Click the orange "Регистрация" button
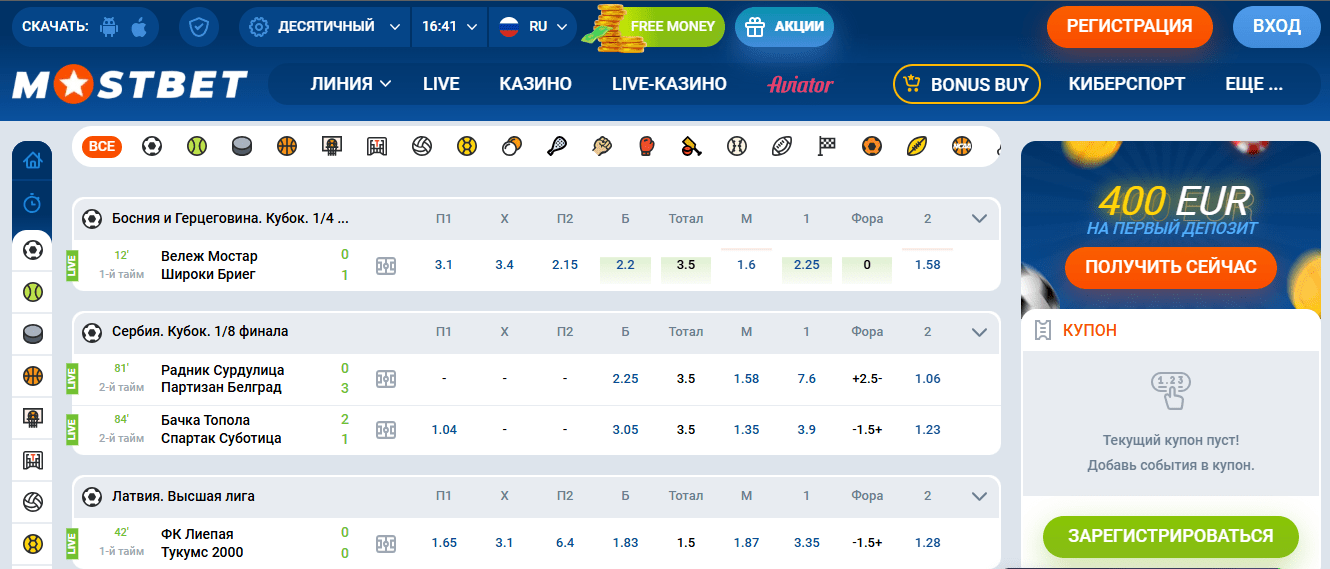 pyautogui.click(x=1129, y=27)
